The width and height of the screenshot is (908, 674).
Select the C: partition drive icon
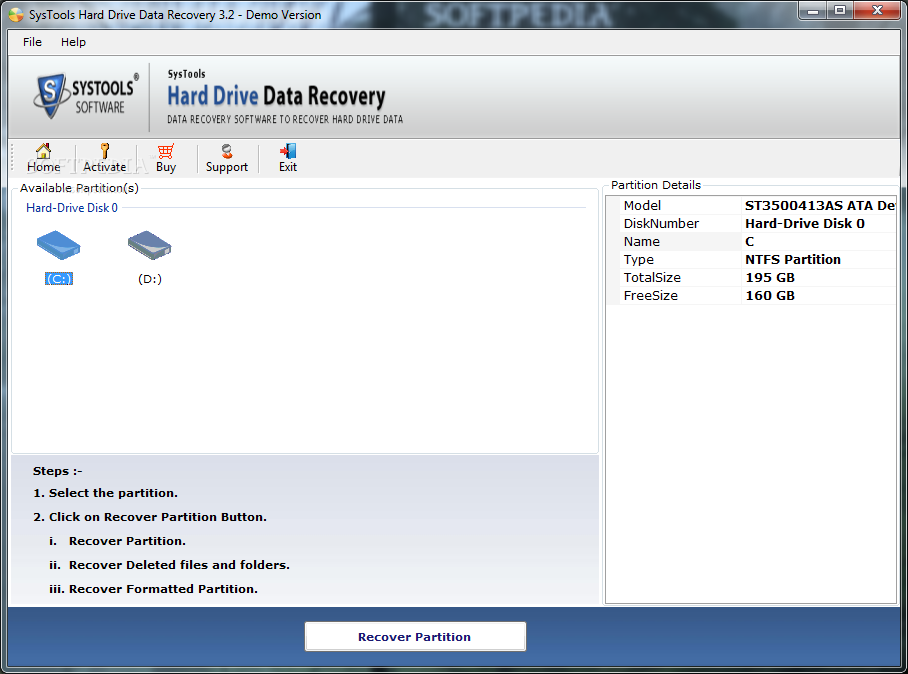(x=58, y=246)
